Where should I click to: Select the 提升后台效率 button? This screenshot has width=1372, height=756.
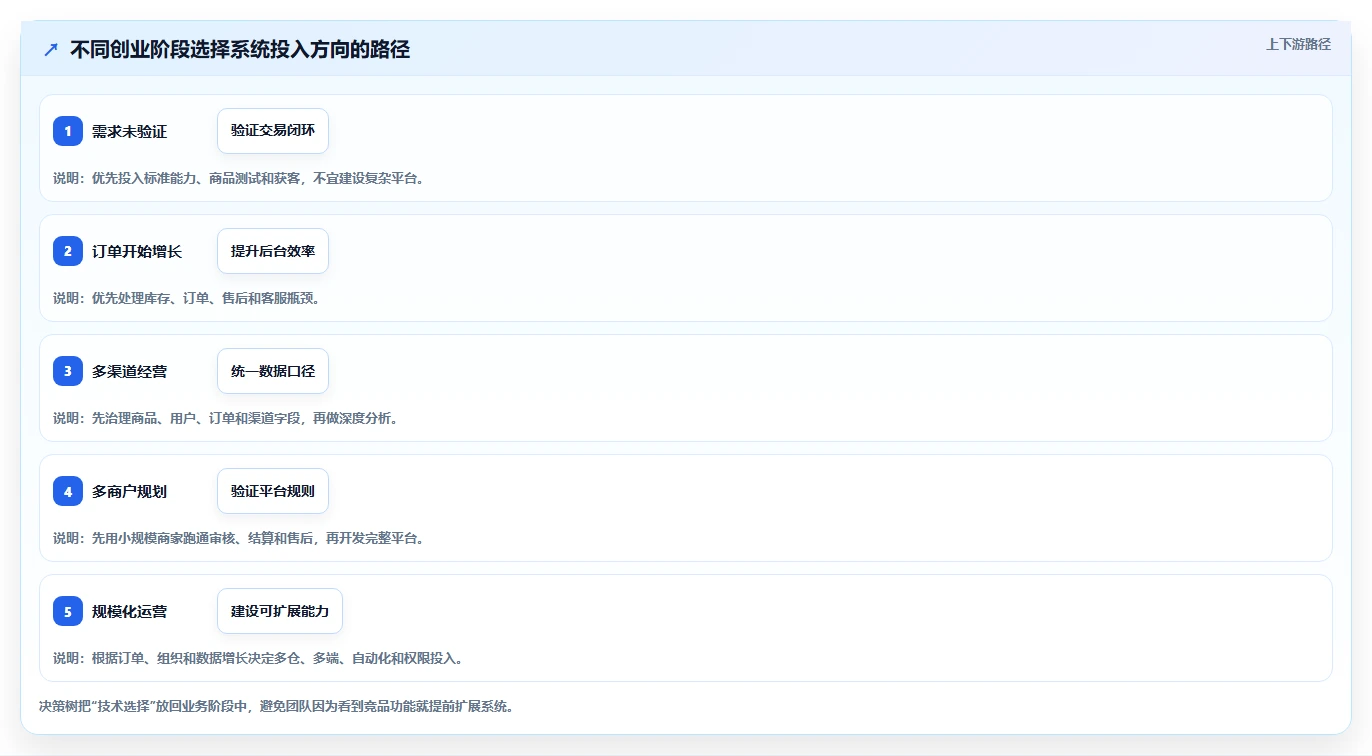273,251
